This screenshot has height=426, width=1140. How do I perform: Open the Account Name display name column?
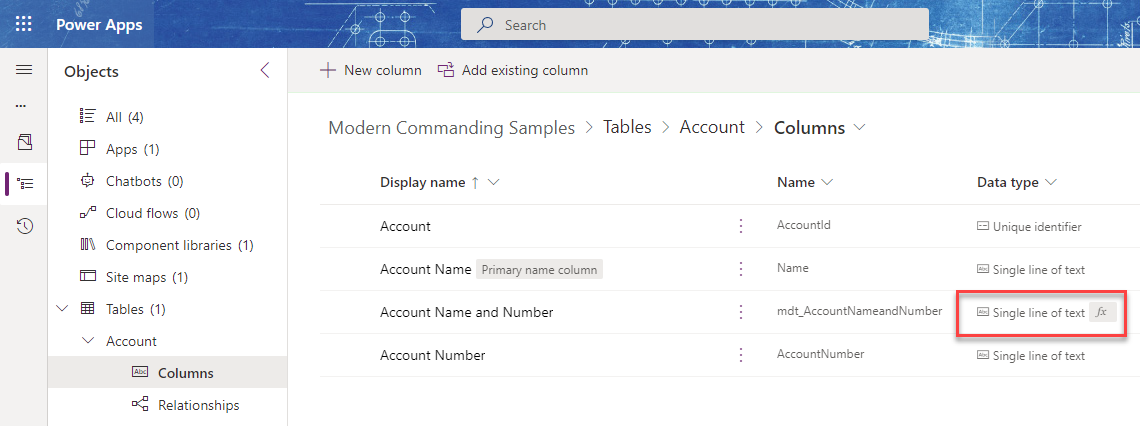coord(425,270)
